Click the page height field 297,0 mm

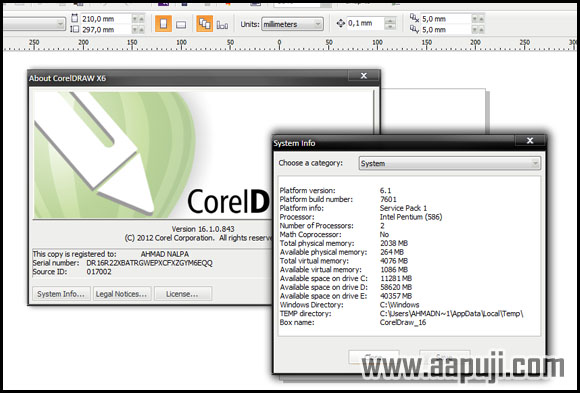pyautogui.click(x=105, y=29)
